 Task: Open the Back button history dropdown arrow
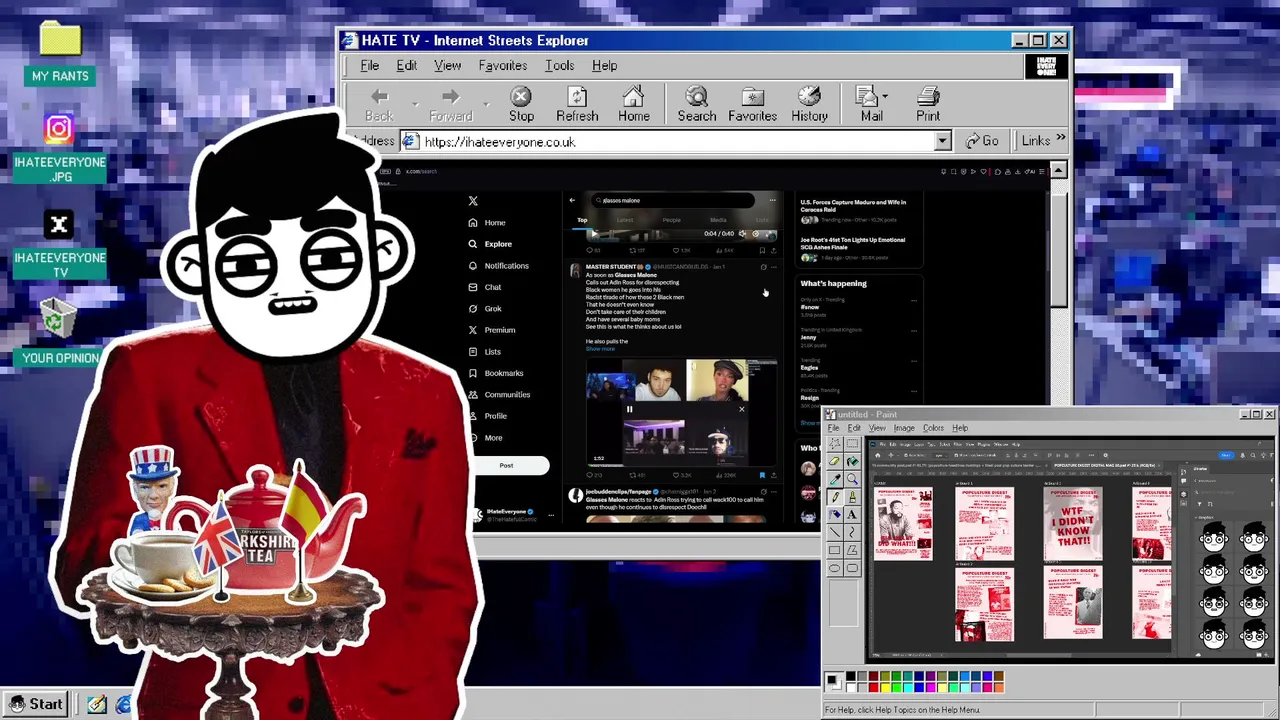[x=414, y=104]
